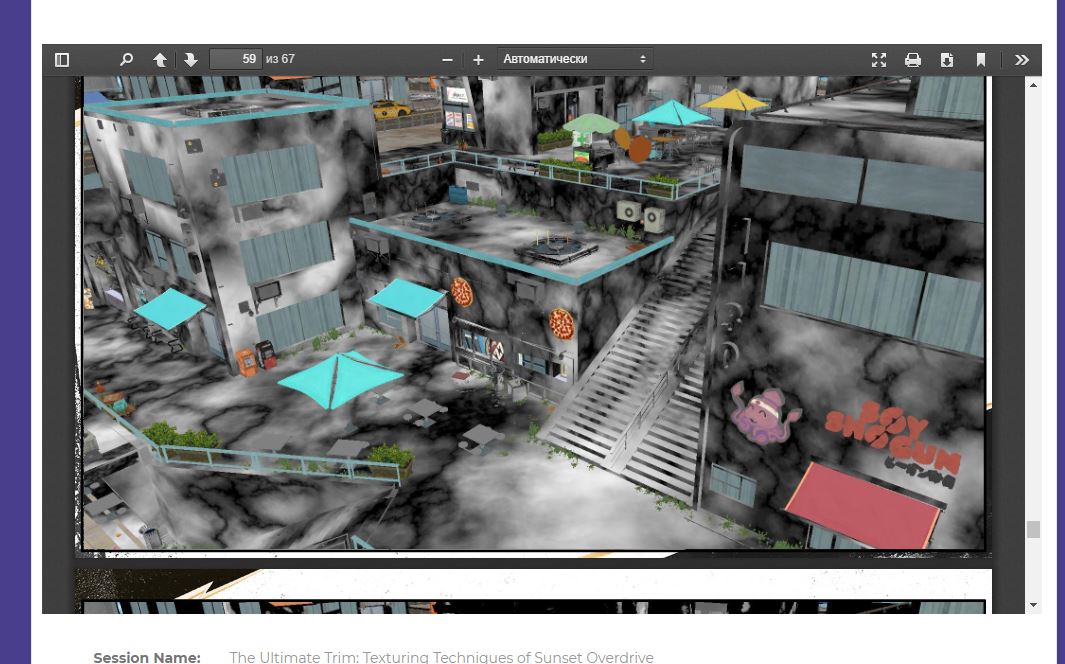Image resolution: width=1065 pixels, height=664 pixels.
Task: Click the Ultimate Trim session title text
Action: coord(441,657)
